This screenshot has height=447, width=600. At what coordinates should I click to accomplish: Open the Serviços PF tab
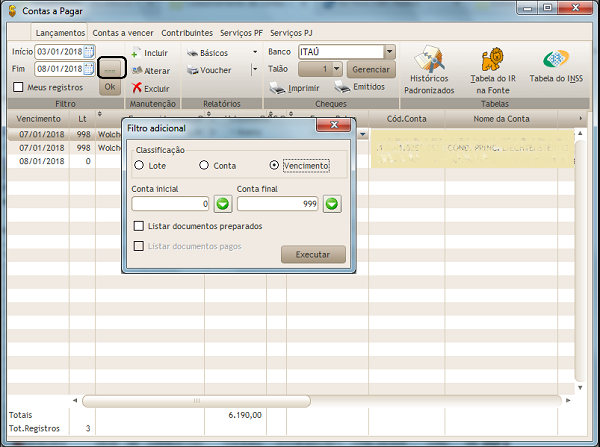pyautogui.click(x=241, y=33)
